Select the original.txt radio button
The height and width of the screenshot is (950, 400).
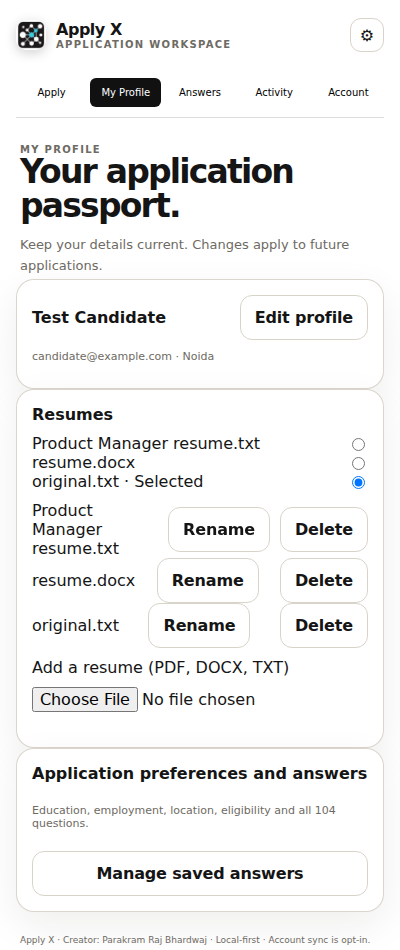pyautogui.click(x=358, y=482)
